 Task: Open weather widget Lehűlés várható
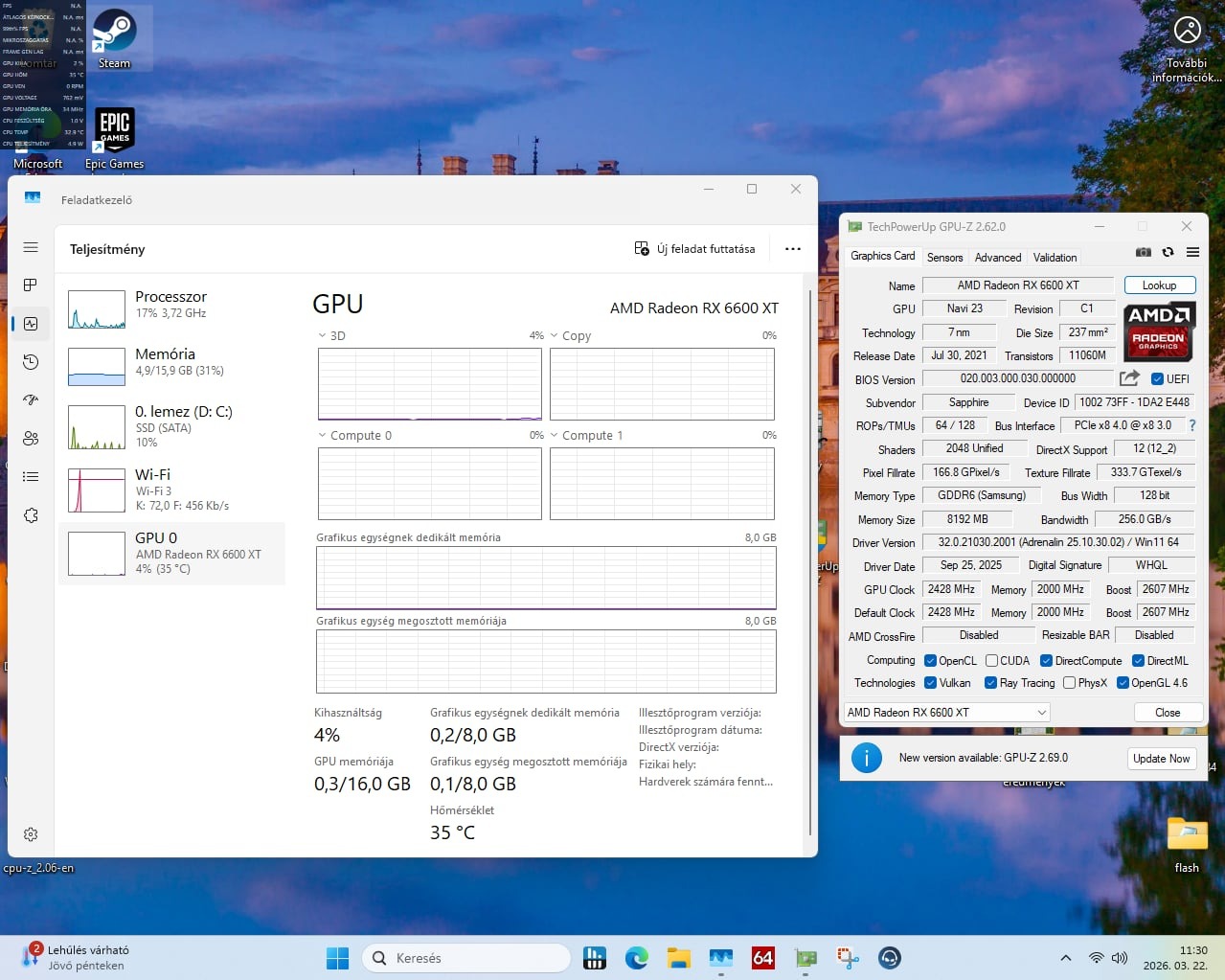coord(77,957)
